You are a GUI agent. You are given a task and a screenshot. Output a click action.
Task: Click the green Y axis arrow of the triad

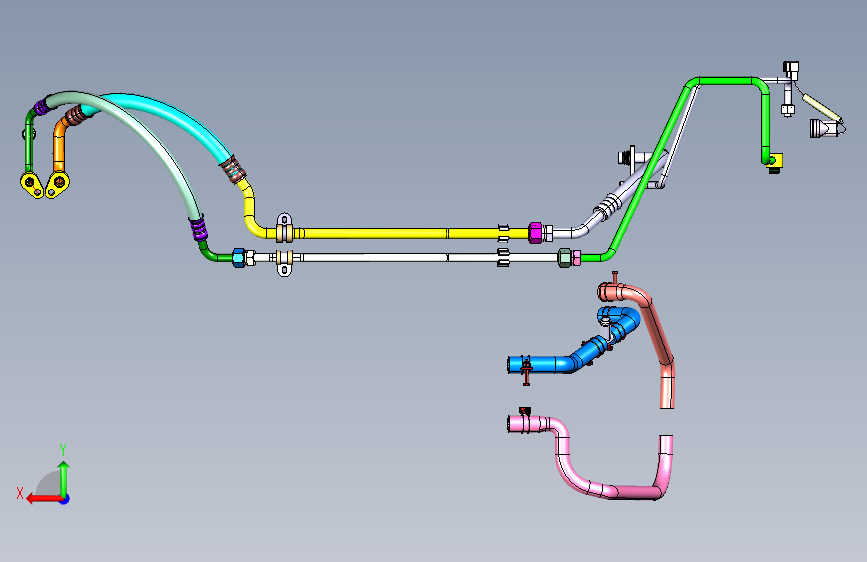tap(64, 478)
